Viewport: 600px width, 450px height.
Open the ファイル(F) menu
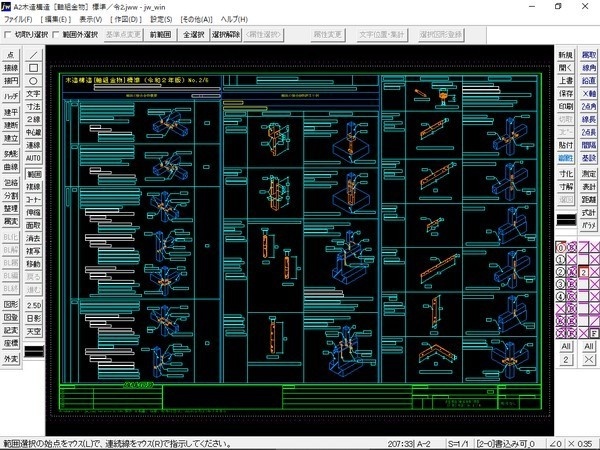pos(18,19)
